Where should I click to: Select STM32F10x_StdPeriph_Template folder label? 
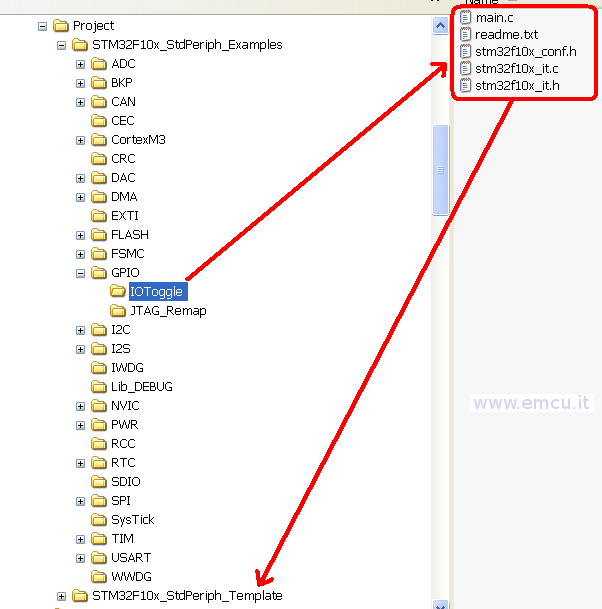187,596
